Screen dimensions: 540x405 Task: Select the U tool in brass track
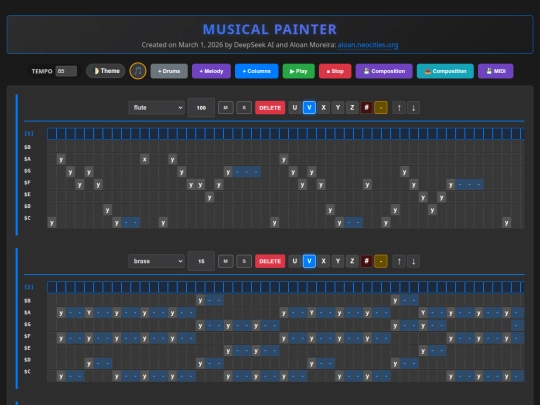pyautogui.click(x=295, y=261)
